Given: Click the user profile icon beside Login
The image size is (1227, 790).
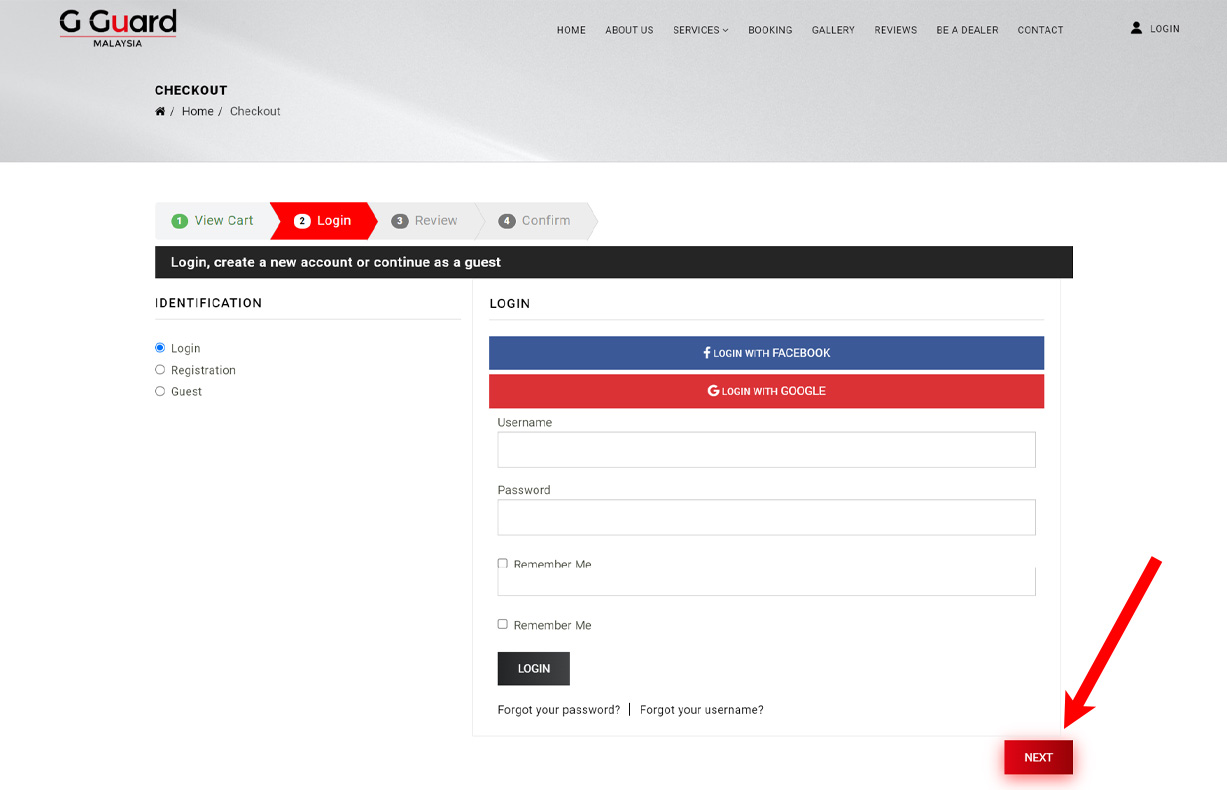Looking at the screenshot, I should point(1136,29).
